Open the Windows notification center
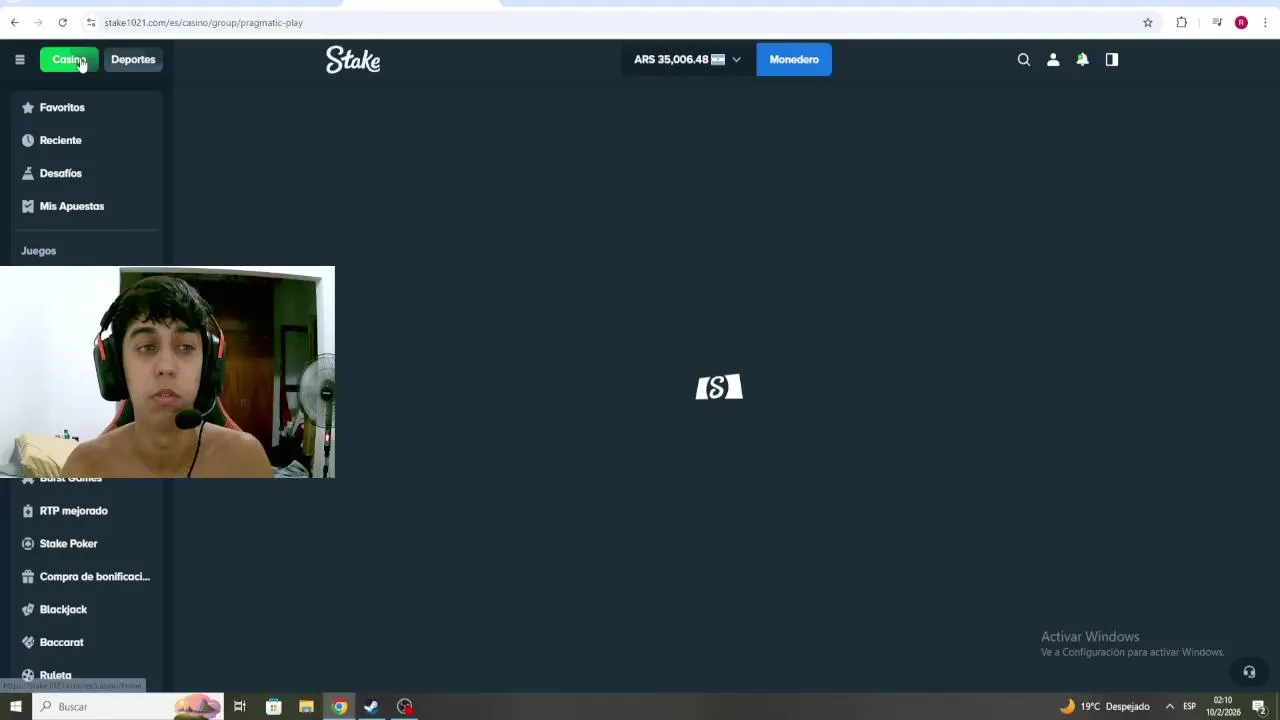 (x=1259, y=707)
